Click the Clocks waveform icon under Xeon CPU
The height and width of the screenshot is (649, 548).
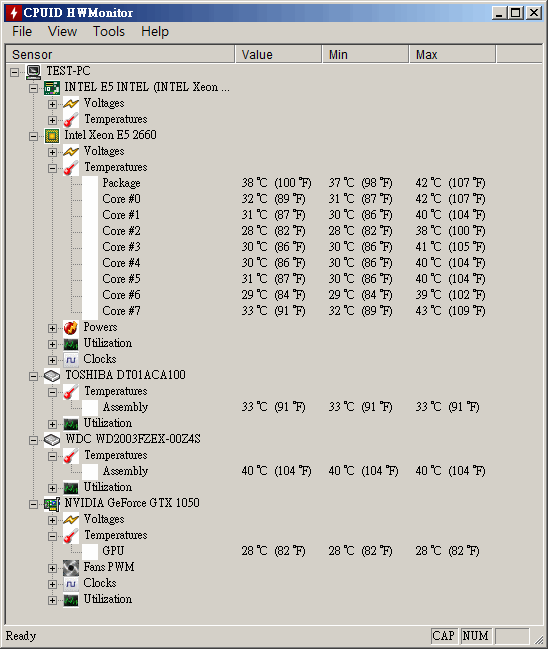click(71, 360)
